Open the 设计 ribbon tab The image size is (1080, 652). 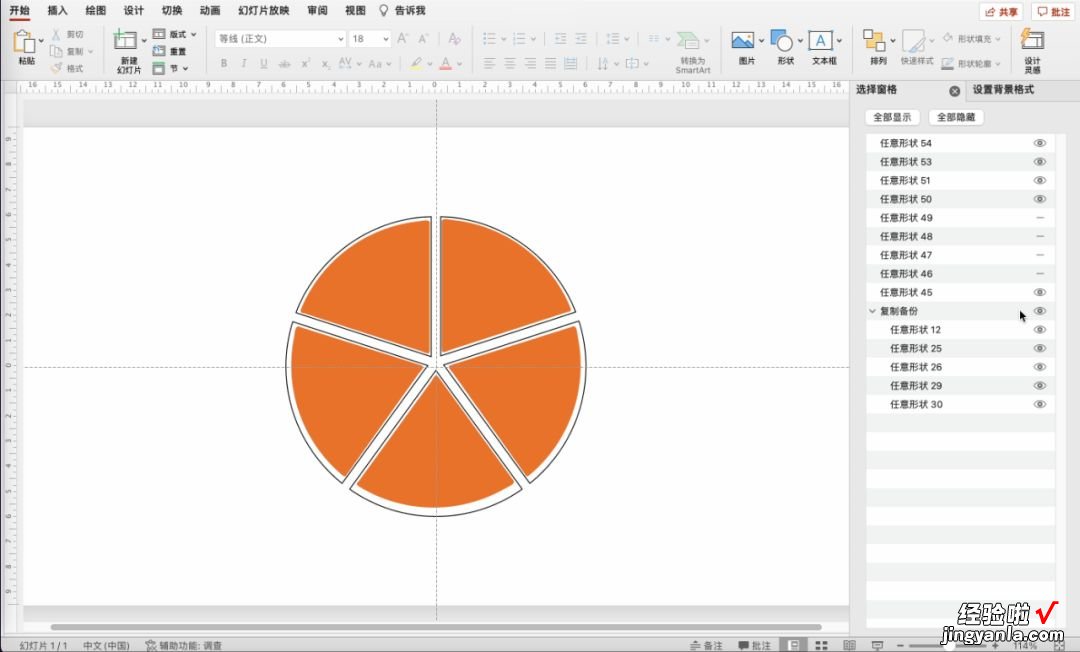tap(134, 10)
